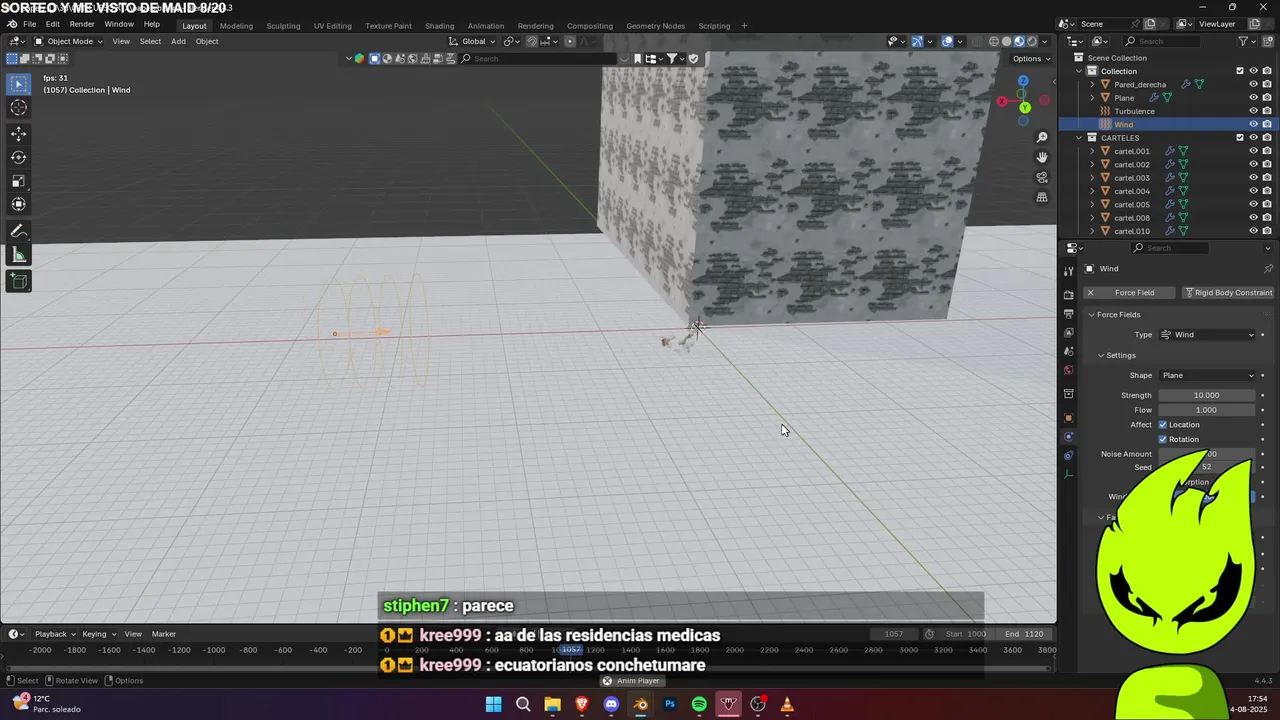Expand cartel.002 tree row
Screen dimensions: 1280x720
(x=1092, y=165)
